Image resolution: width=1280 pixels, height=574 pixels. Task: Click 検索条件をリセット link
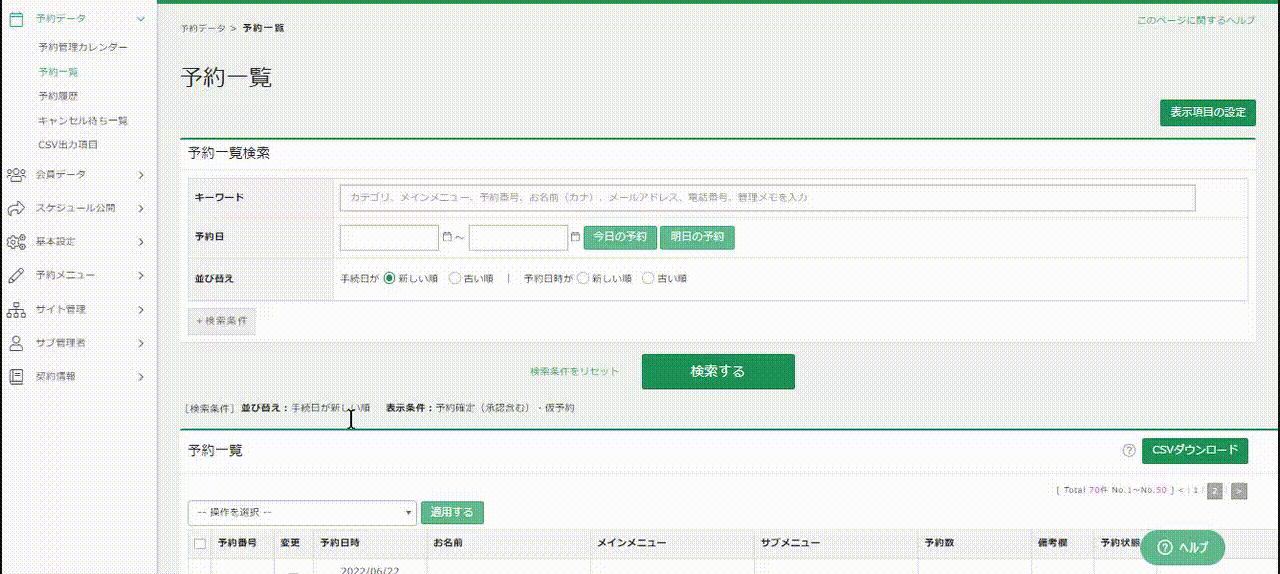[574, 371]
